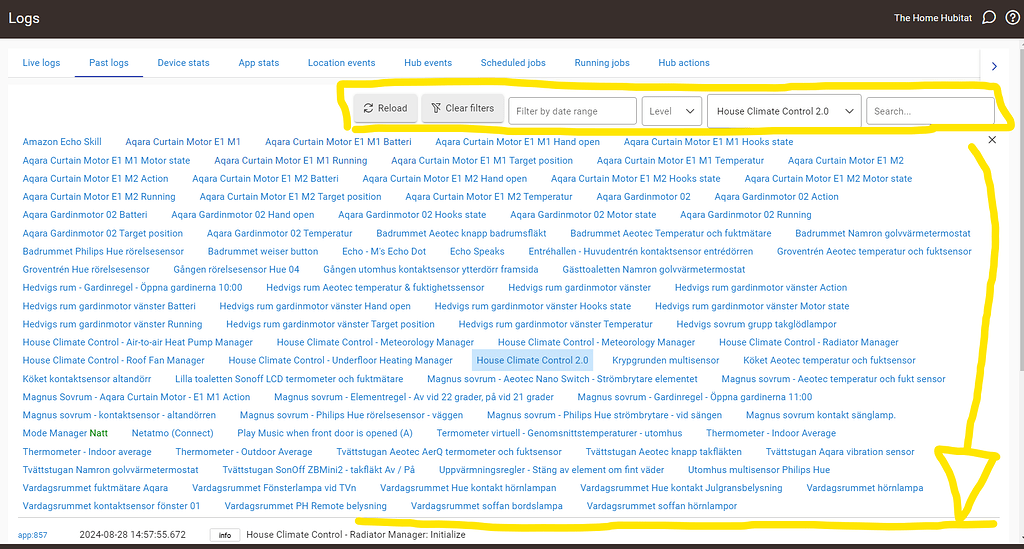Image resolution: width=1024 pixels, height=549 pixels.
Task: Open the Hub events tab
Action: [x=428, y=63]
